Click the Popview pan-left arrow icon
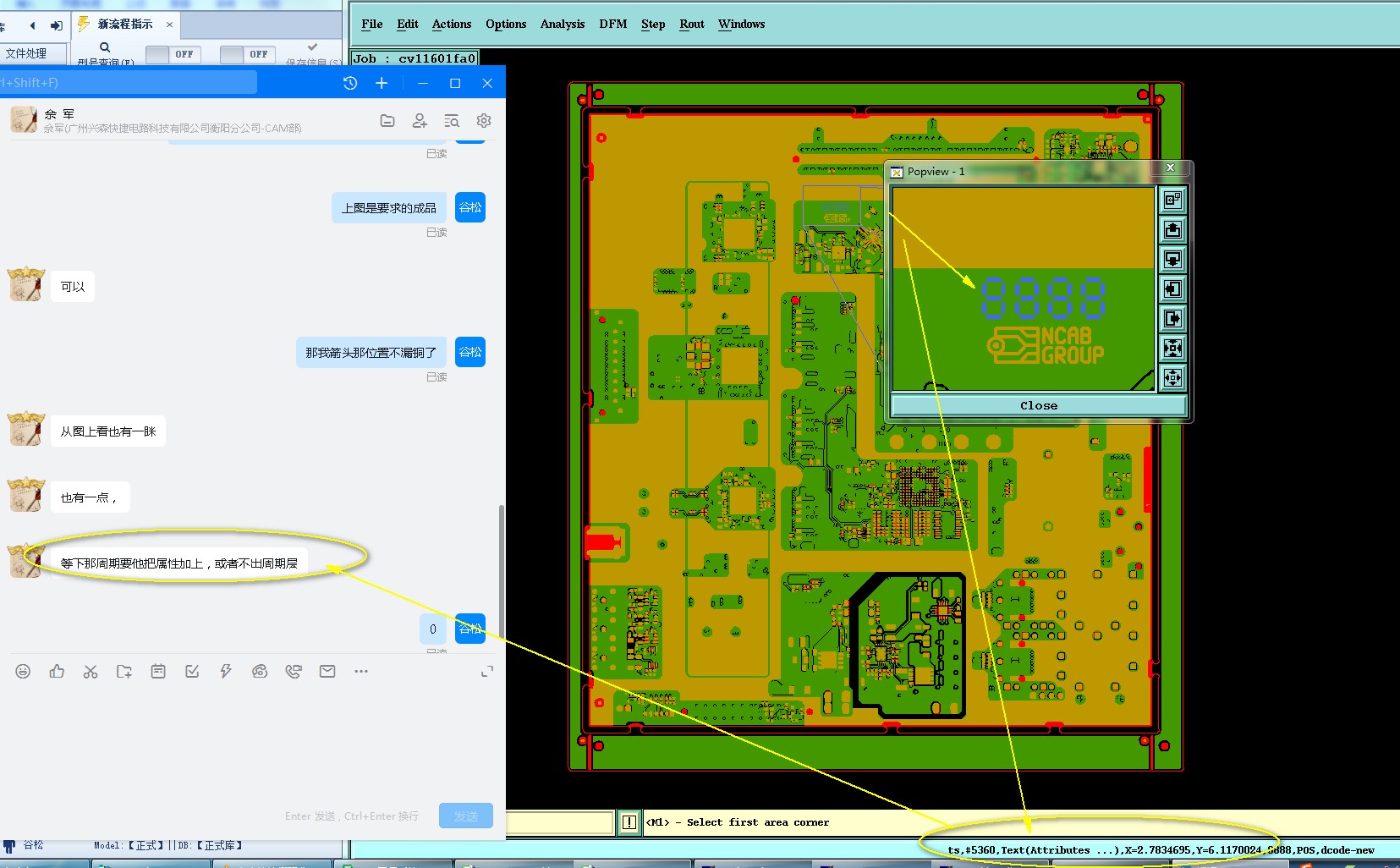The image size is (1400, 868). click(x=1172, y=289)
